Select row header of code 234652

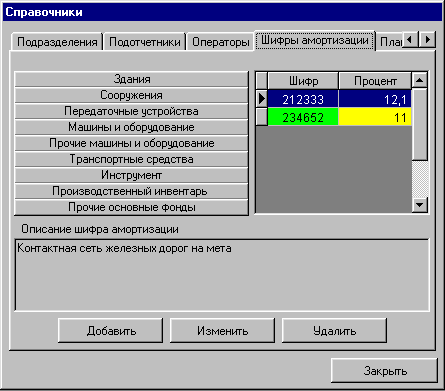point(262,117)
